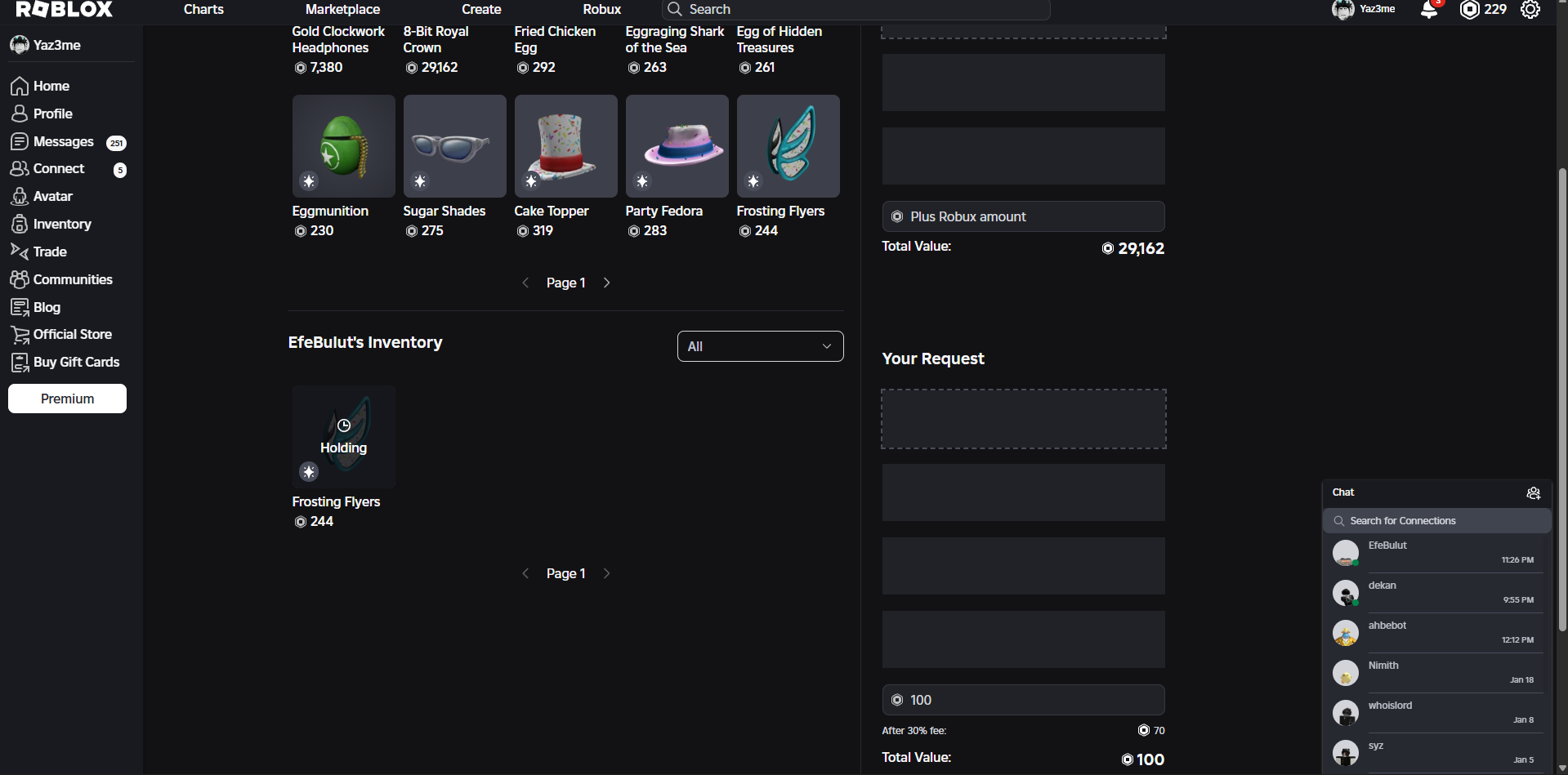Click the Inventory sidebar icon

[20, 224]
